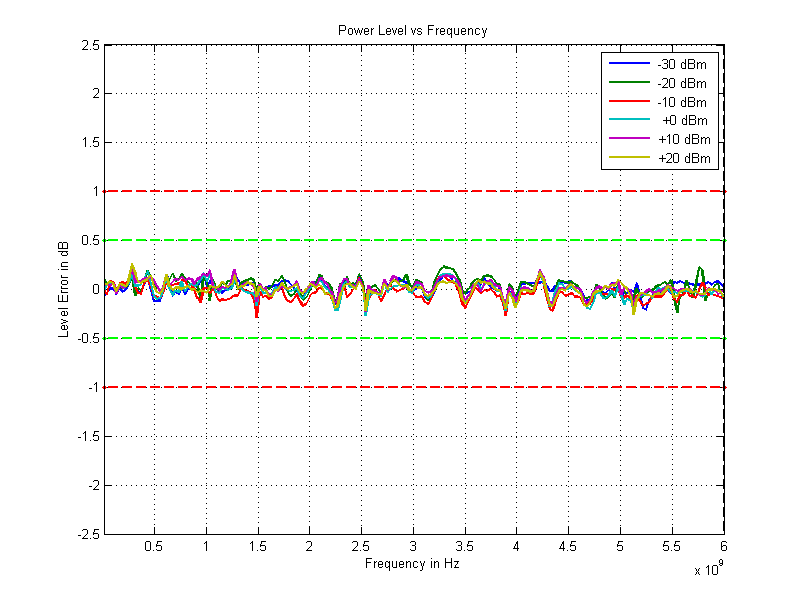Click the yellow +20 dBm legend line sample
The image size is (800, 600).
[627, 159]
